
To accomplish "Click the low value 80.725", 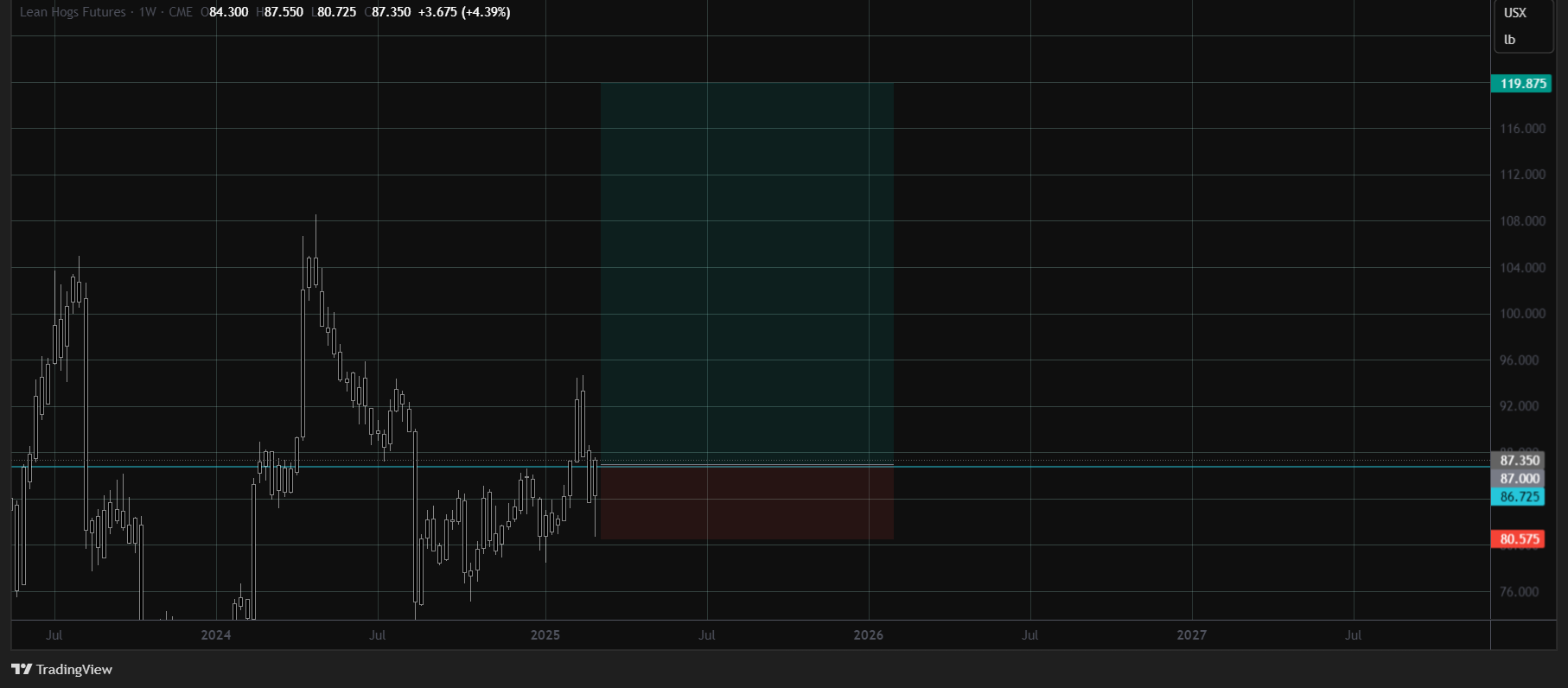I will [x=337, y=12].
